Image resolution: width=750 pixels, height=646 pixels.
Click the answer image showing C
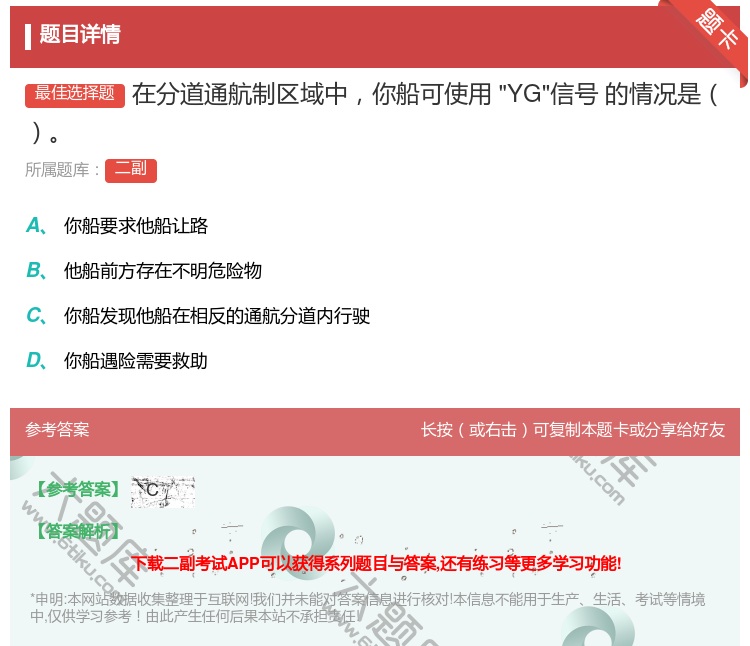click(x=163, y=492)
